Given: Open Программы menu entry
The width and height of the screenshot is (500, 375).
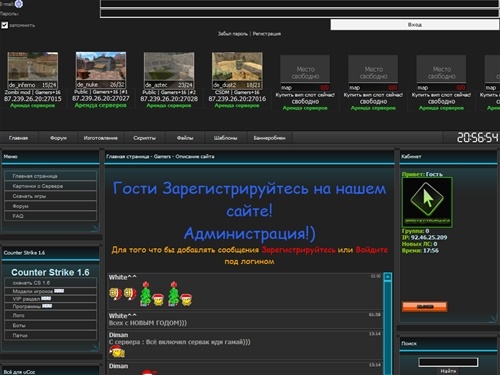Looking at the screenshot, I should click(51, 306).
